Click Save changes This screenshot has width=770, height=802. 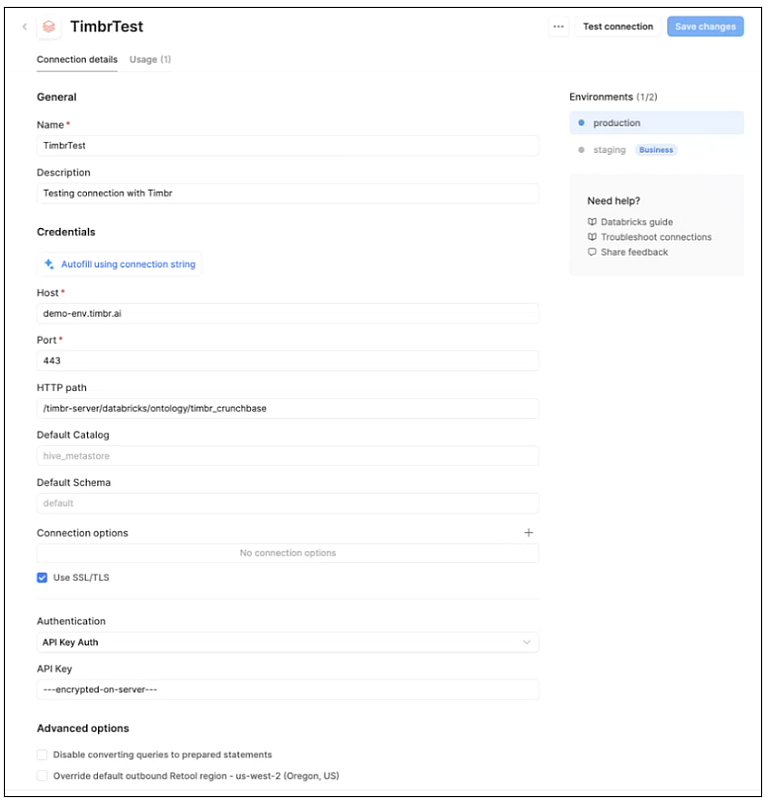coord(704,27)
